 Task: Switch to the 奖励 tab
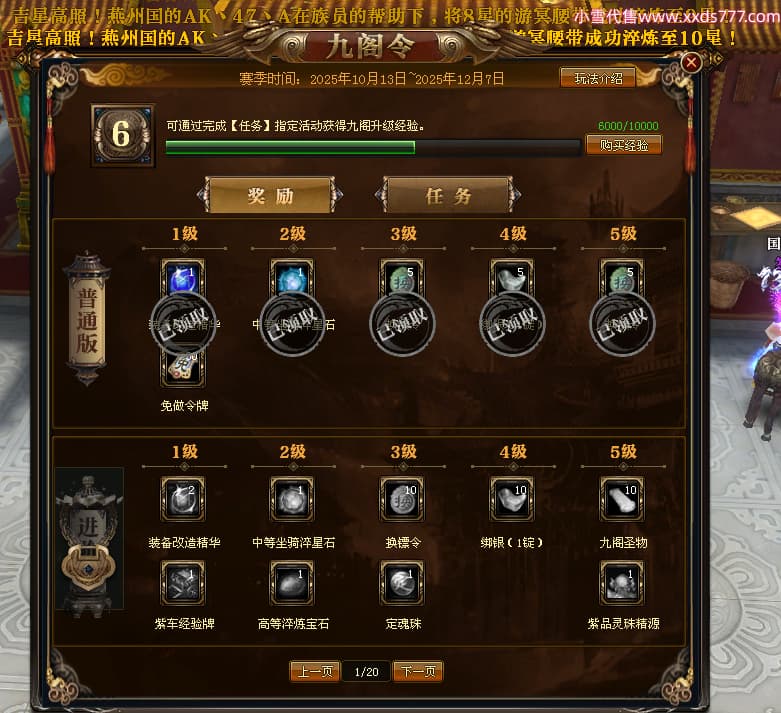pos(270,195)
